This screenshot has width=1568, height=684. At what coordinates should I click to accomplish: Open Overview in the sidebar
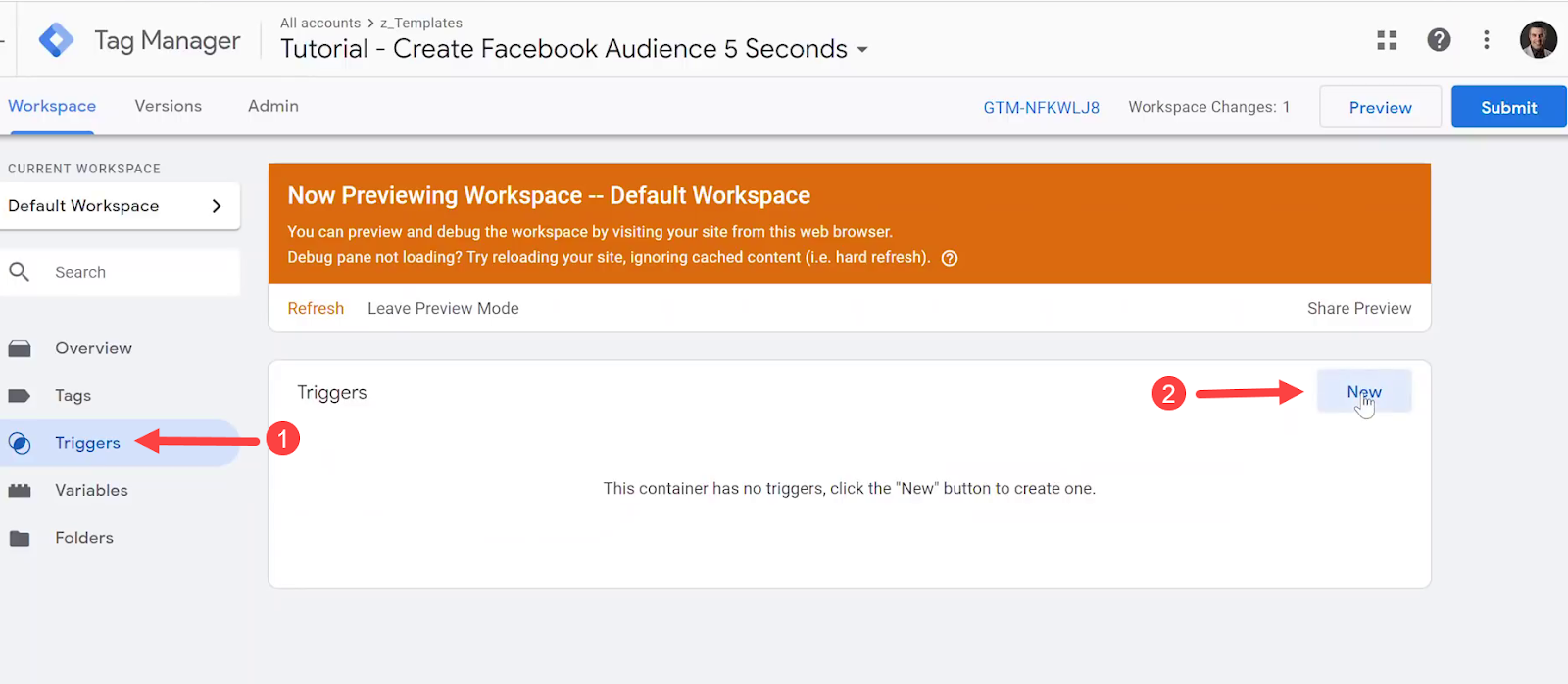pos(93,348)
